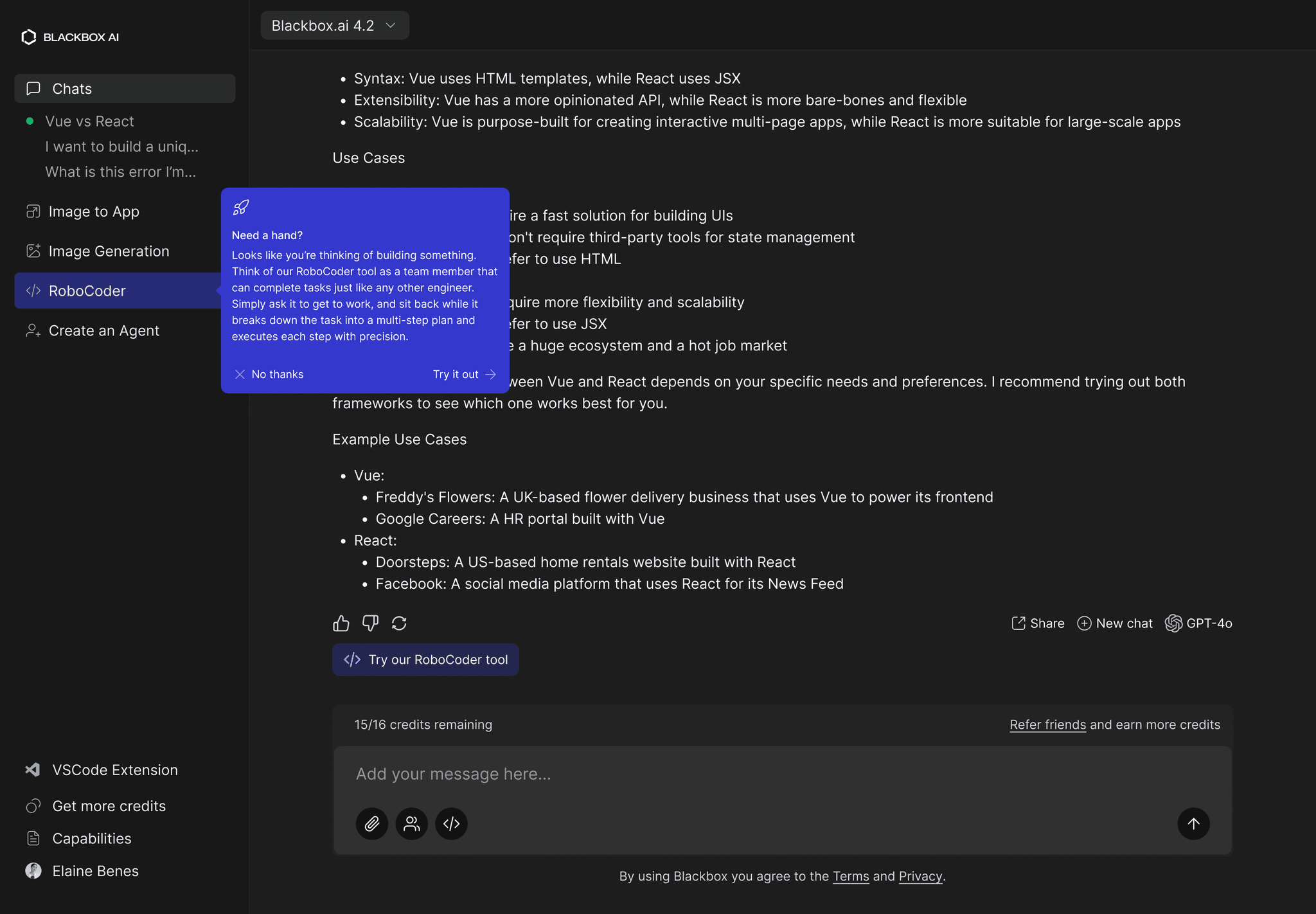Regenerate the response with refresh icon
The height and width of the screenshot is (914, 1316).
[399, 623]
